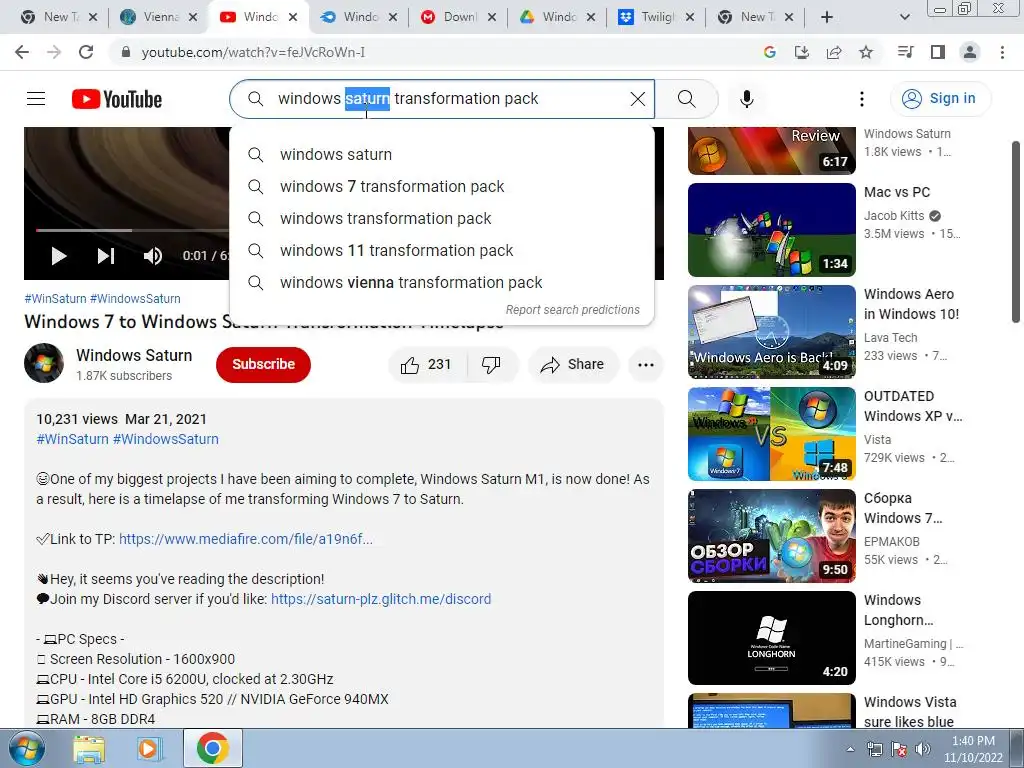The height and width of the screenshot is (768, 1024).
Task: Open the saturn-plz.glitch.me discord link
Action: (x=381, y=599)
